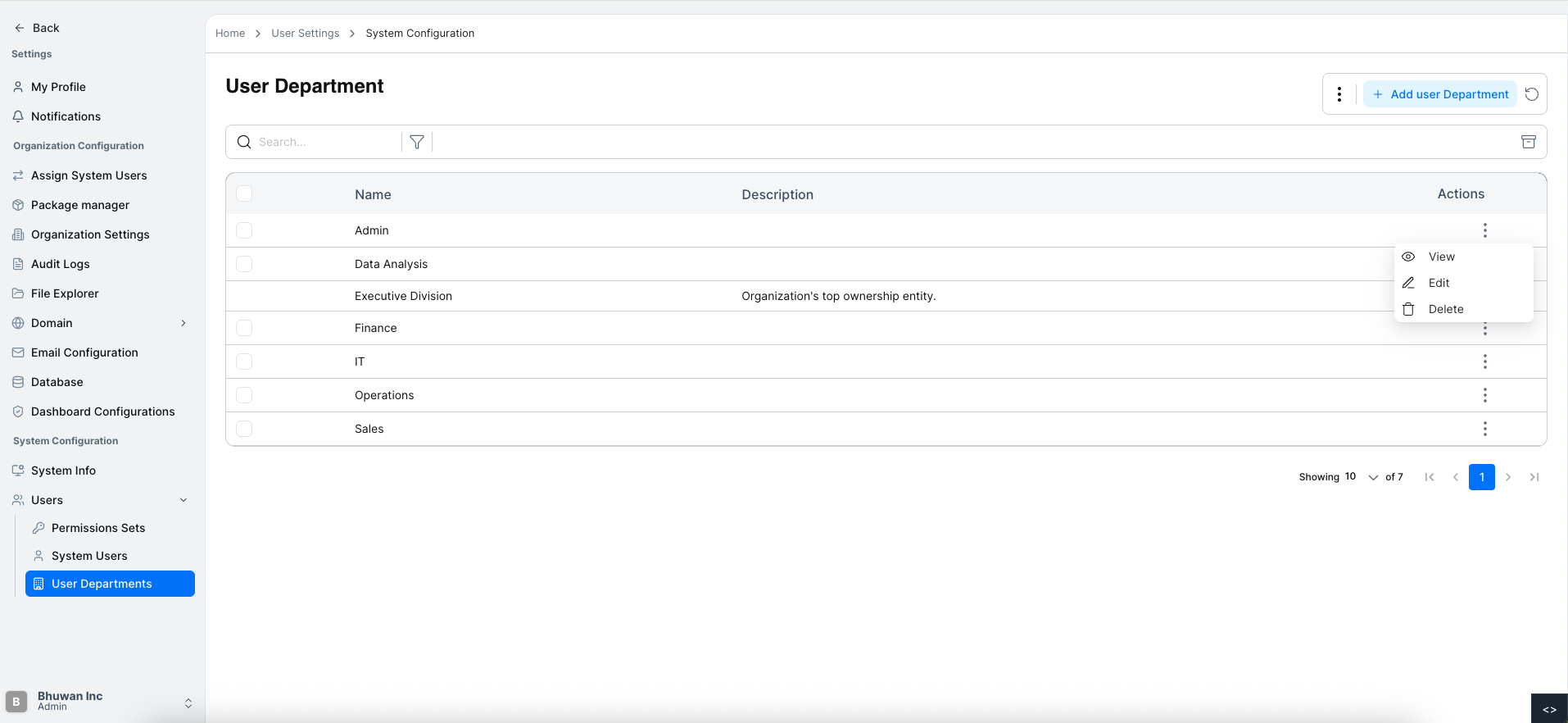Tick the checkbox for Finance department
The height and width of the screenshot is (723, 1568).
click(x=244, y=328)
